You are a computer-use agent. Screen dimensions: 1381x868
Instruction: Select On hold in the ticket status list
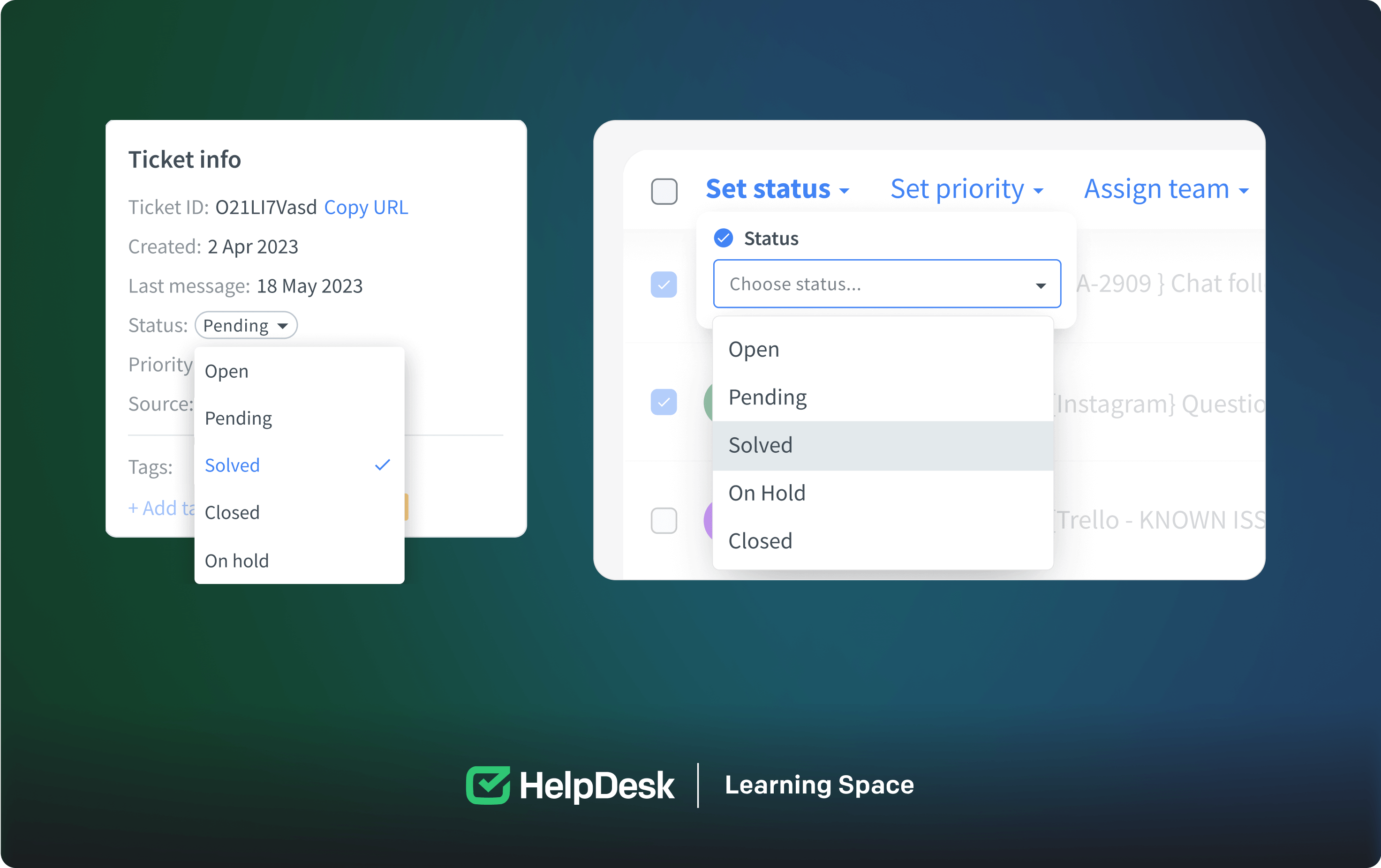236,561
